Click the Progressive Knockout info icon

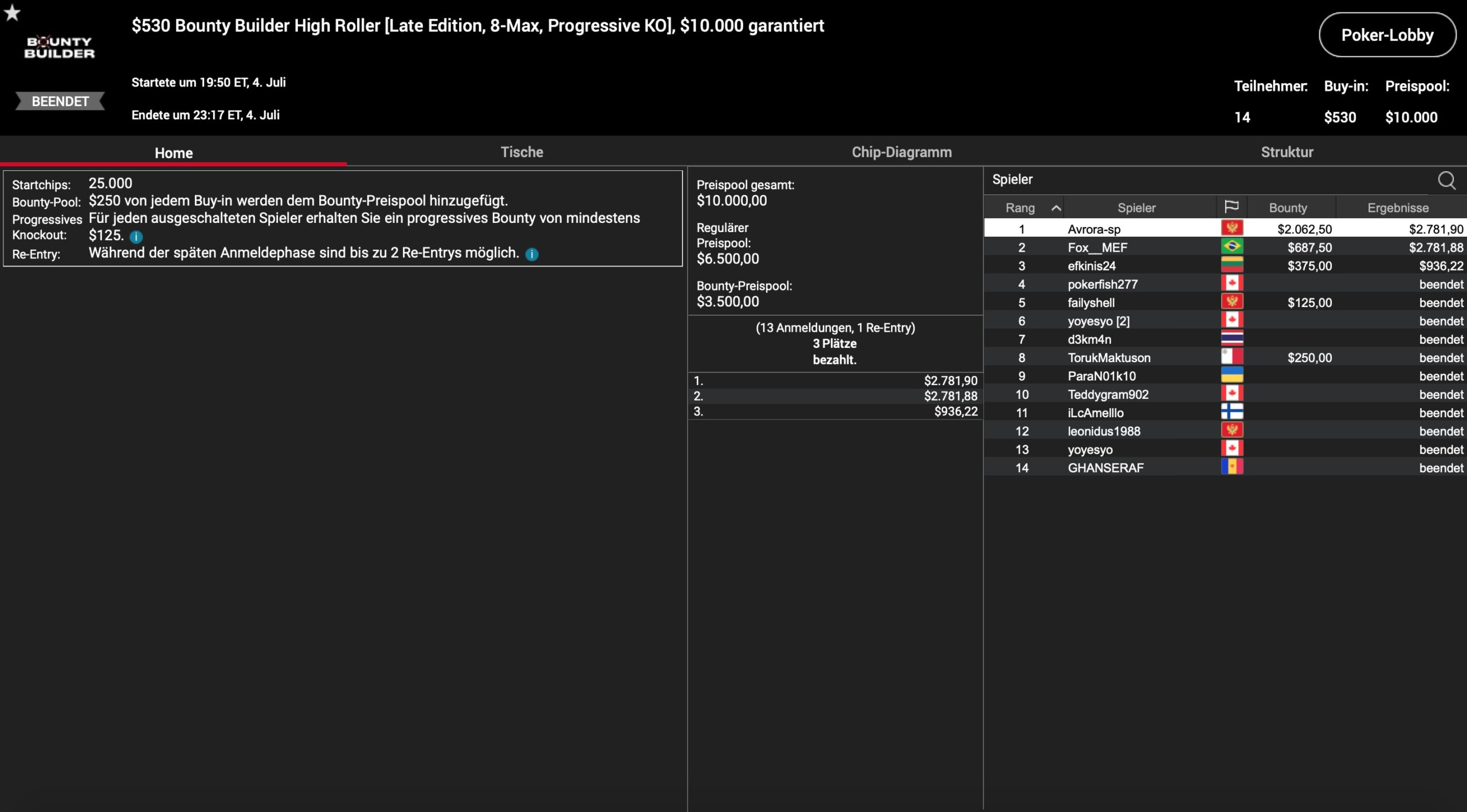[x=136, y=237]
